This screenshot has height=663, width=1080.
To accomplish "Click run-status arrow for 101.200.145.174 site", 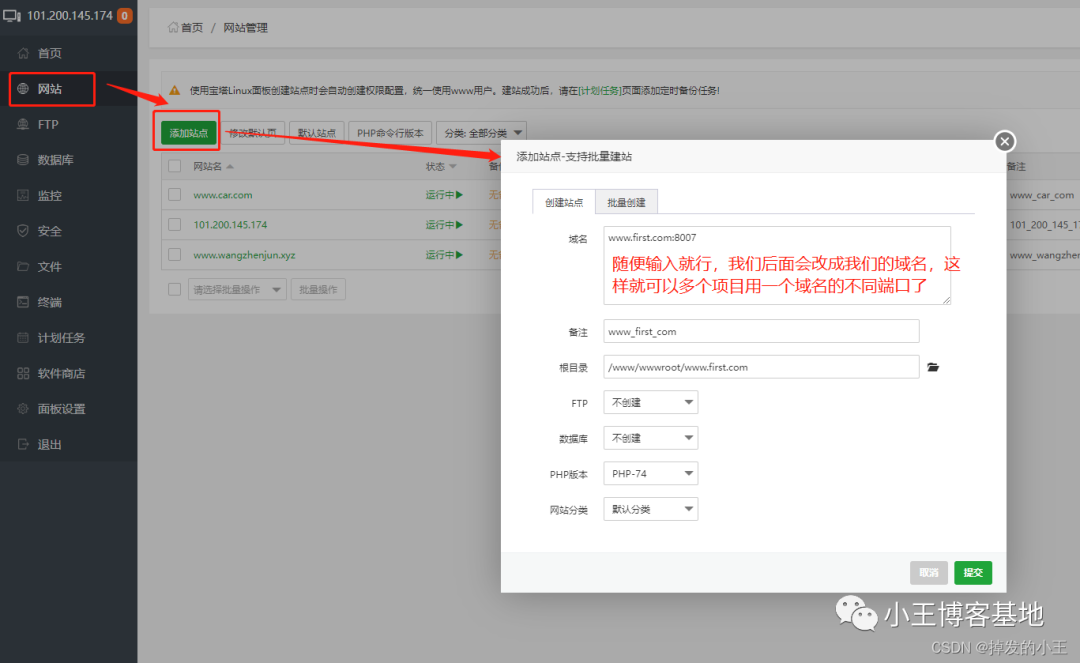I will pyautogui.click(x=459, y=224).
